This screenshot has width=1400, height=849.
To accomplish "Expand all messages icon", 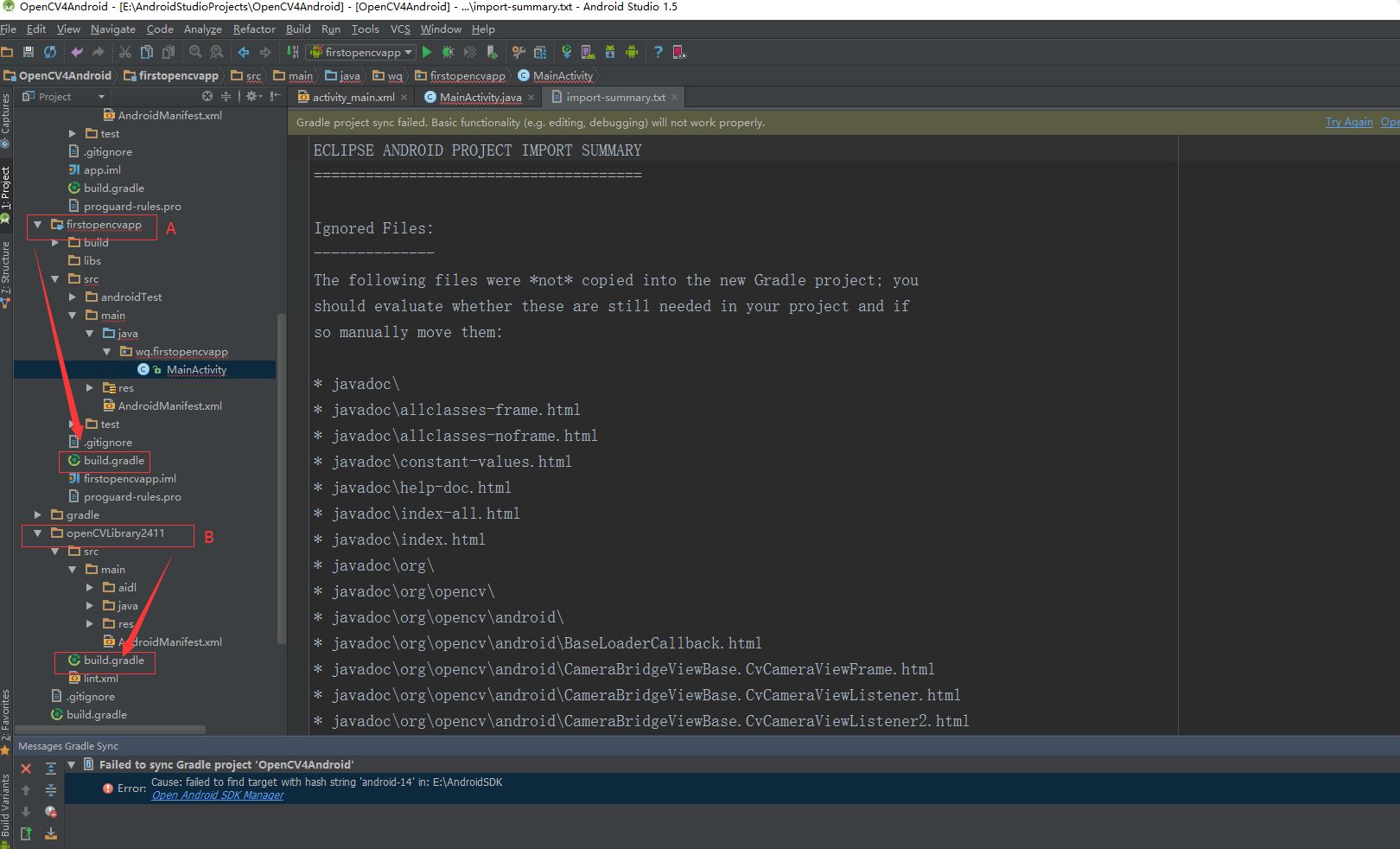I will [x=51, y=769].
